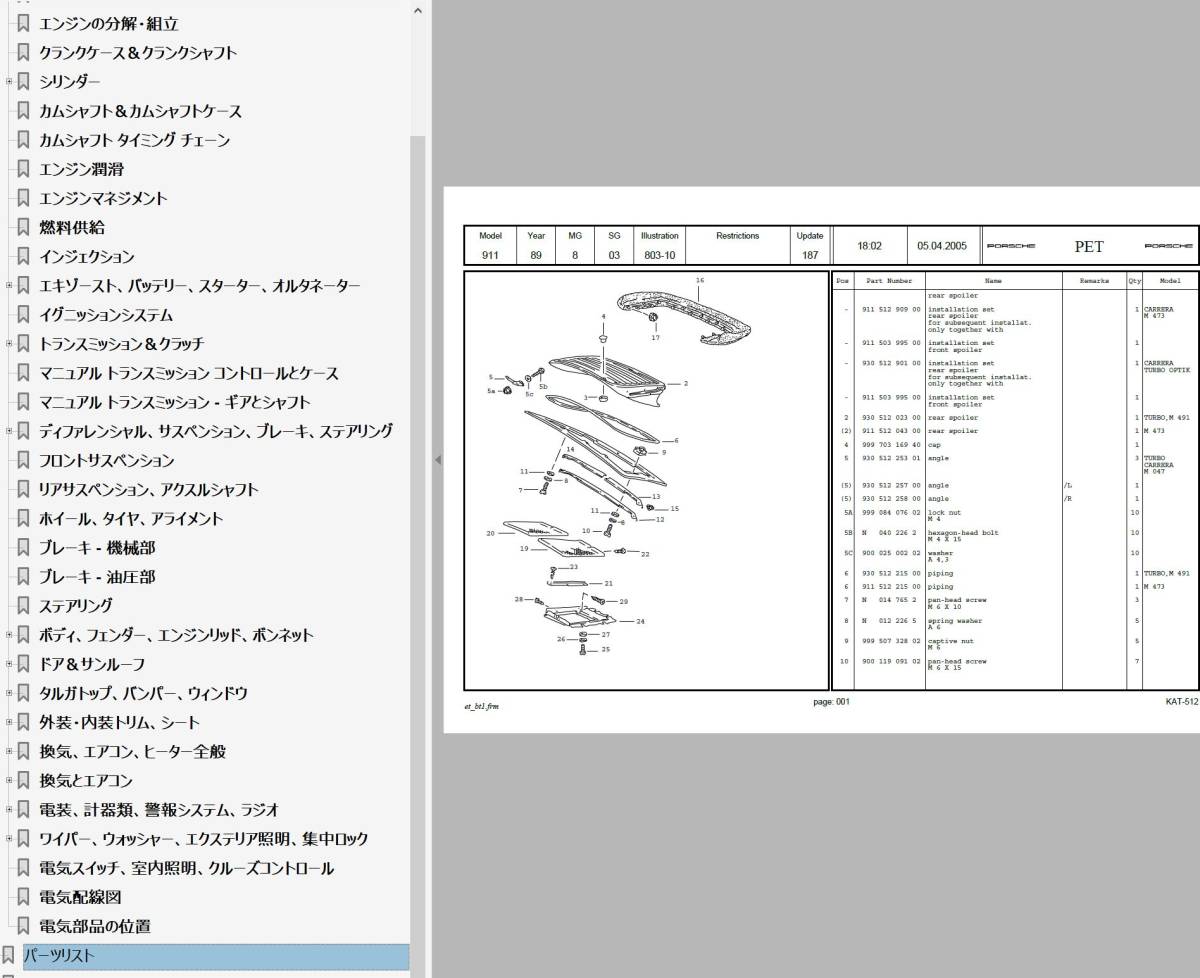Click bookmark icon beside エンジンの分解・組立

click(24, 23)
